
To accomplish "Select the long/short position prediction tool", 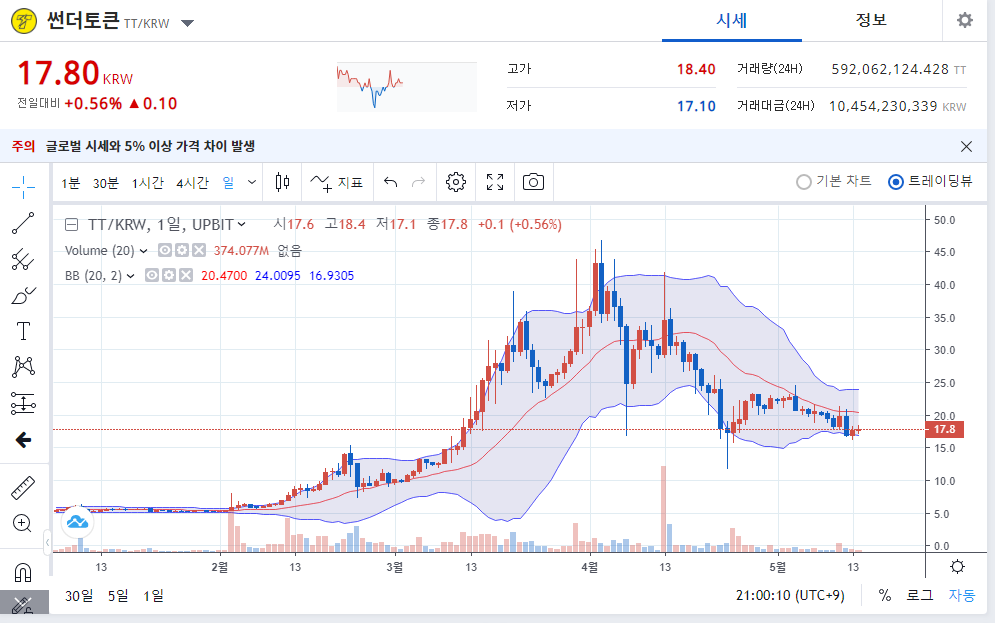I will click(23, 403).
